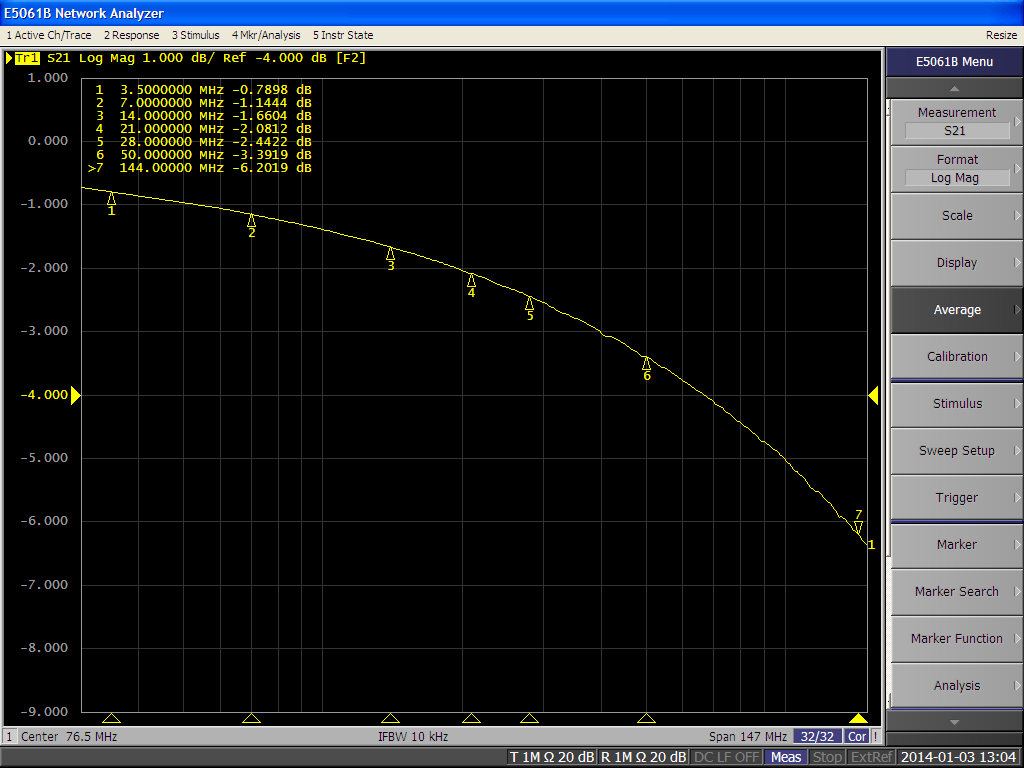Open the Measurement S21 softkey
1024x768 pixels.
pyautogui.click(x=957, y=122)
